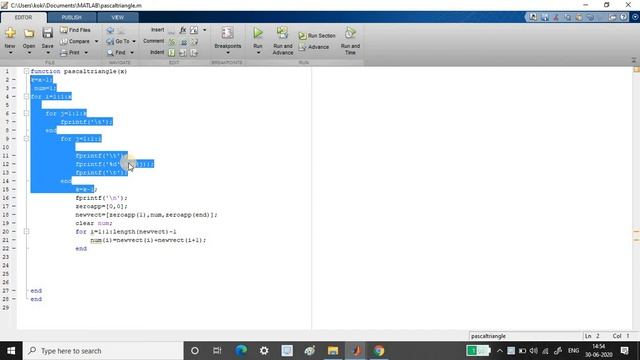640x360 pixels.
Task: Collapse the for loop at line 9
Action: pos(26,139)
